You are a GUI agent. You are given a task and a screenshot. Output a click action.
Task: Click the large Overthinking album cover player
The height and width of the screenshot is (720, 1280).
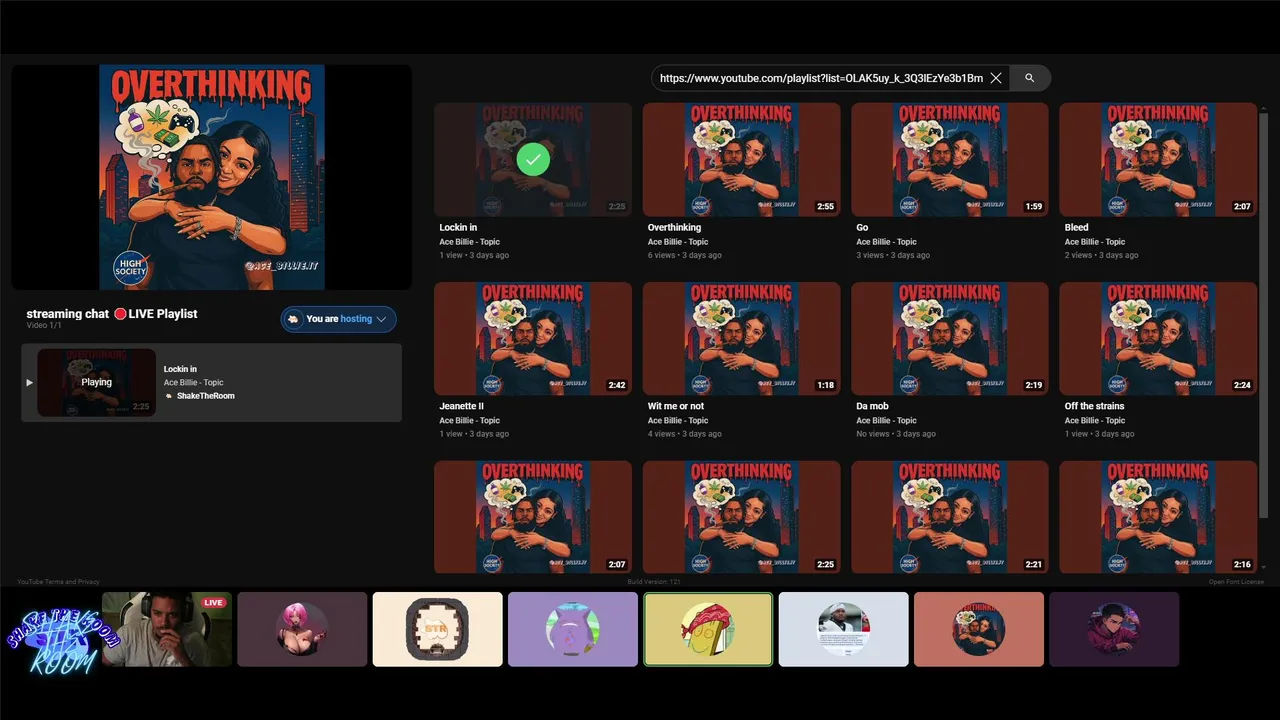coord(212,177)
